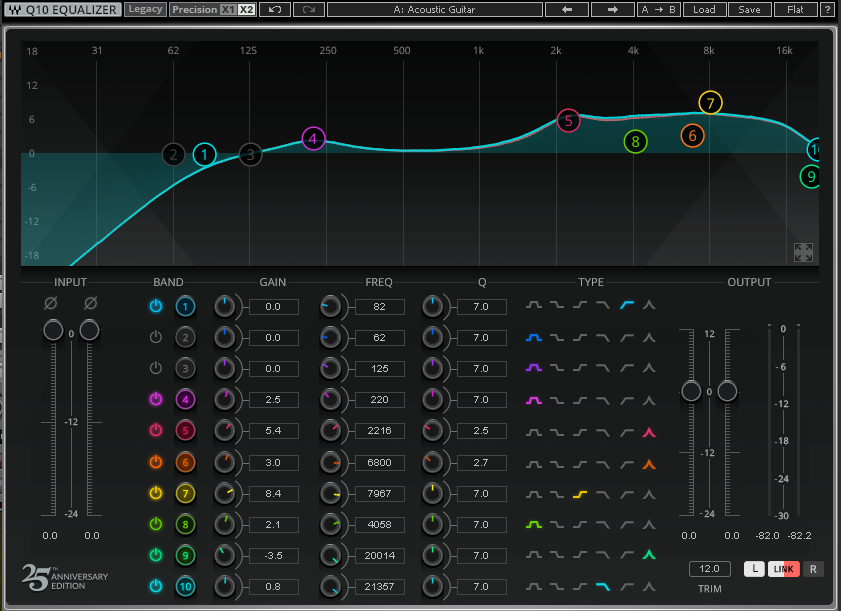841x611 pixels.
Task: Set band 8 type to bell
Action: (x=534, y=524)
